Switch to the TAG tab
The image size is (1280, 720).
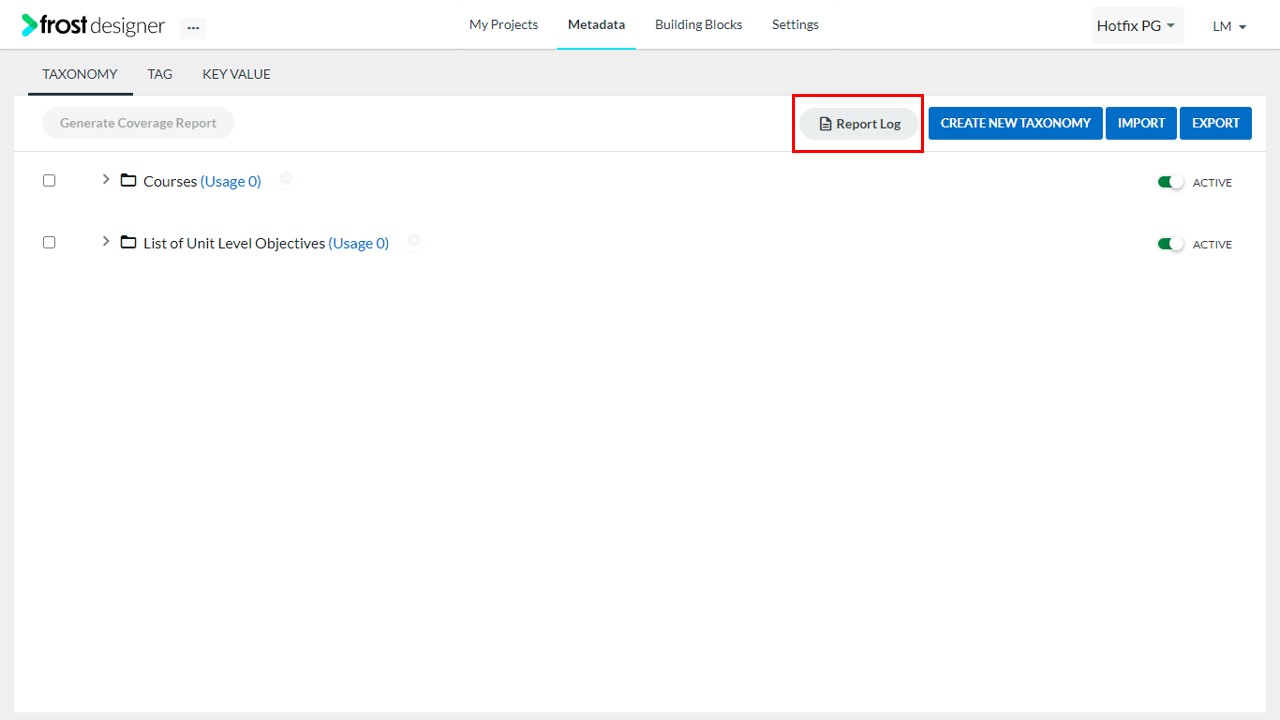click(x=160, y=74)
